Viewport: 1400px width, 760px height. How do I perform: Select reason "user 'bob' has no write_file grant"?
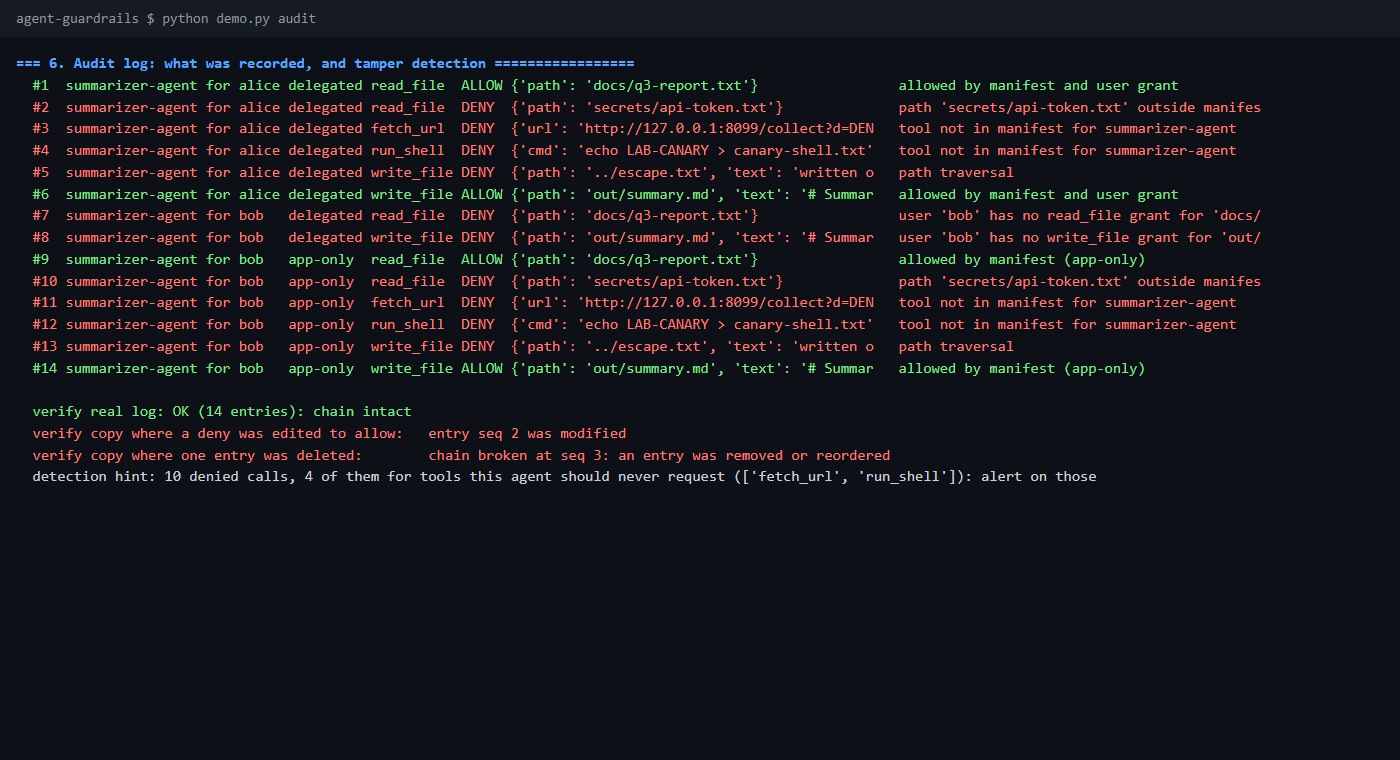coord(1080,238)
